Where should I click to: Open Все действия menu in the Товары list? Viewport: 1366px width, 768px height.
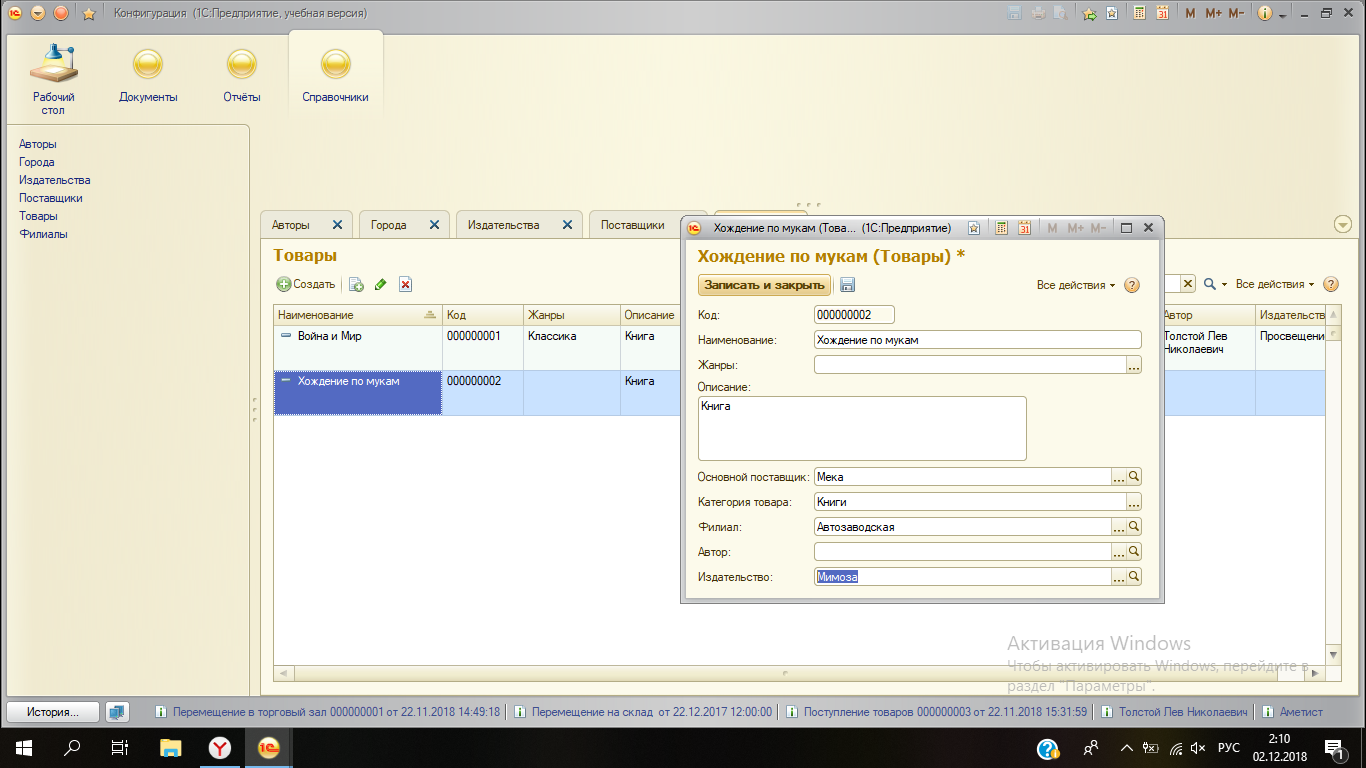click(1275, 284)
